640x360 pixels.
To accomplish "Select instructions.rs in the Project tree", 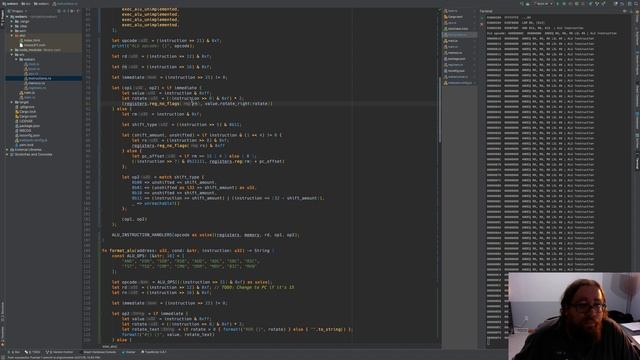I will tap(39, 78).
